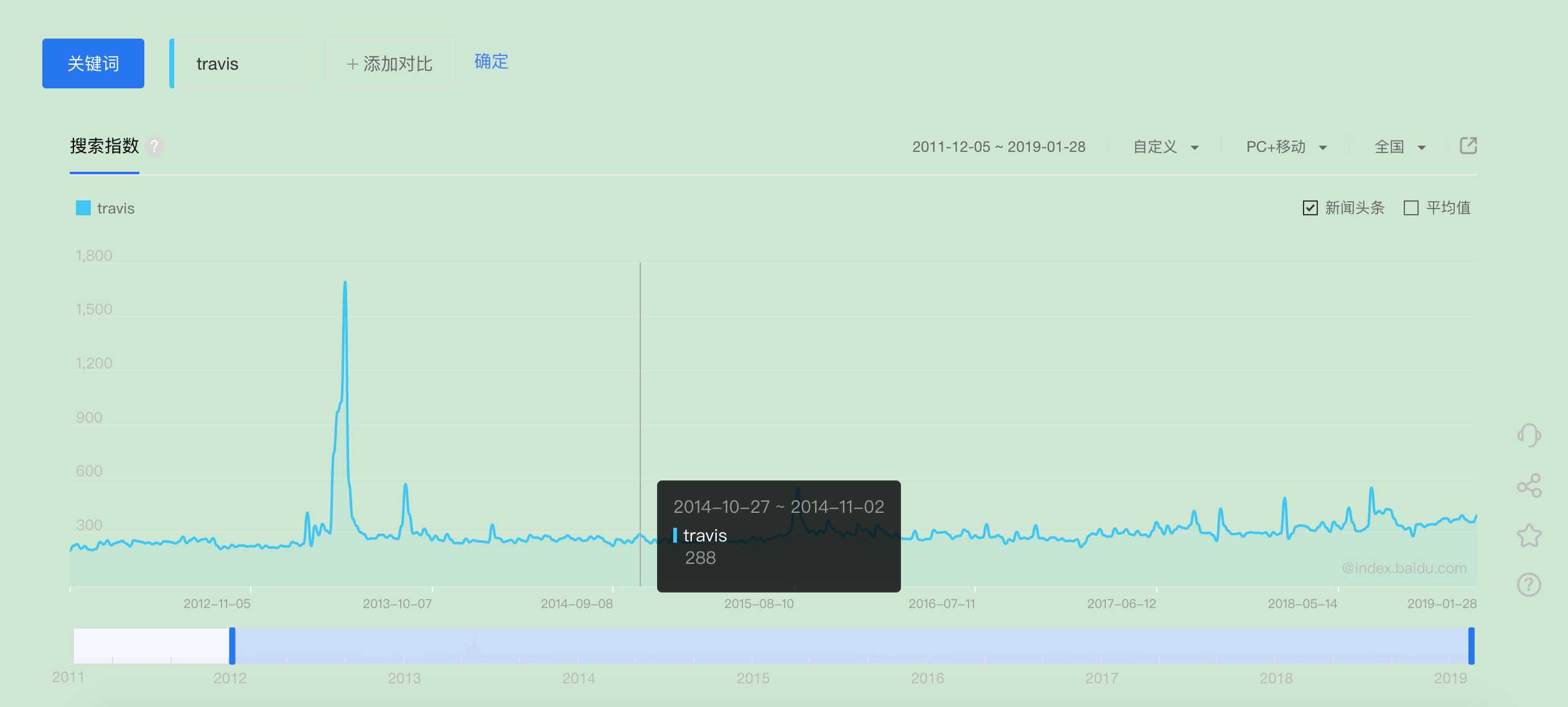Screen dimensions: 1568x707
Task: Click the 2012-11-05 axis label
Action: [217, 604]
